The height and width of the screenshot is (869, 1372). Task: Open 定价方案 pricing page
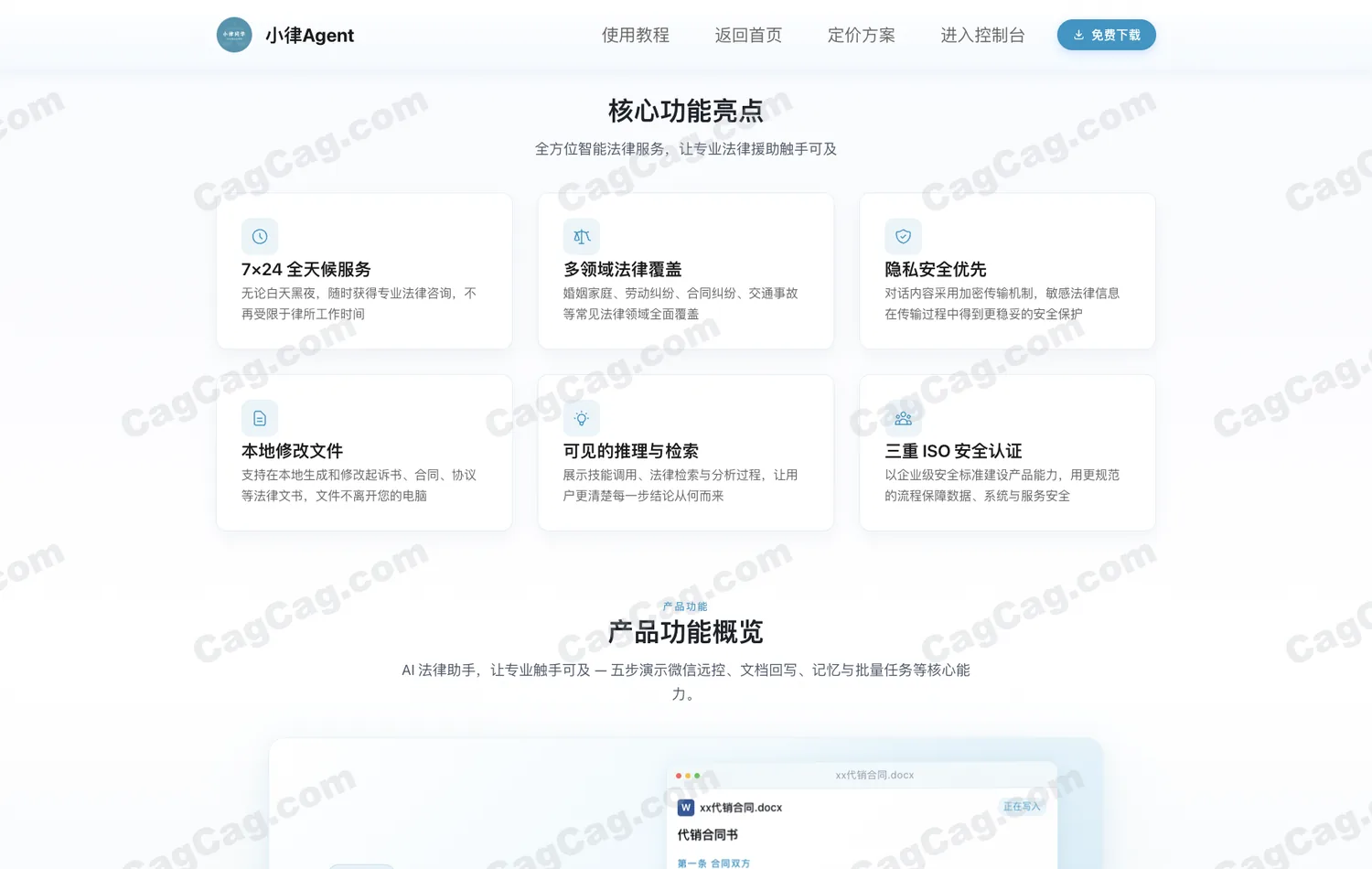click(x=862, y=35)
